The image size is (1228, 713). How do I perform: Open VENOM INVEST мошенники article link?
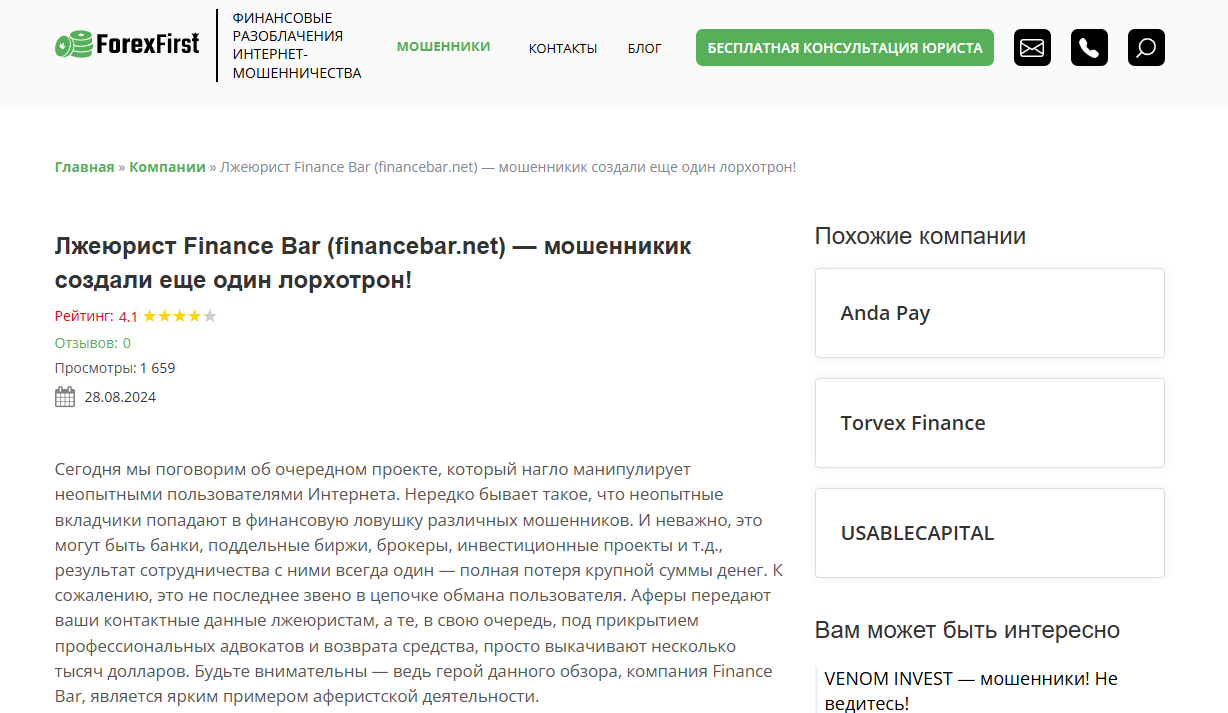click(971, 690)
